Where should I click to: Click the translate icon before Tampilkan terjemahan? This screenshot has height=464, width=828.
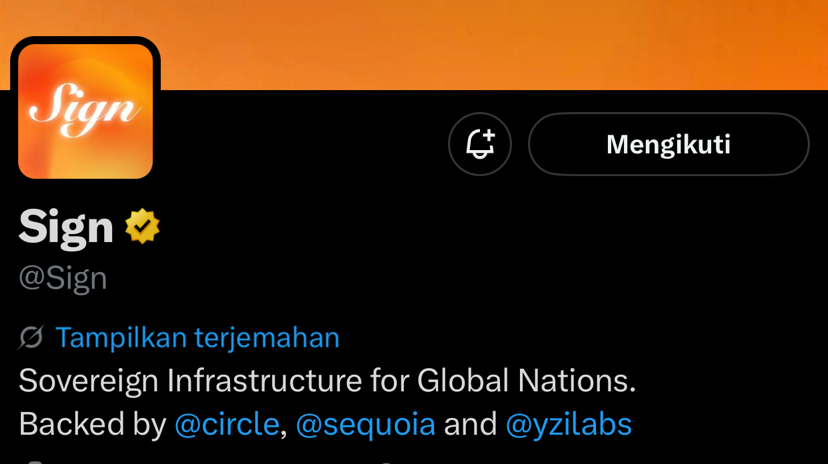coord(32,338)
